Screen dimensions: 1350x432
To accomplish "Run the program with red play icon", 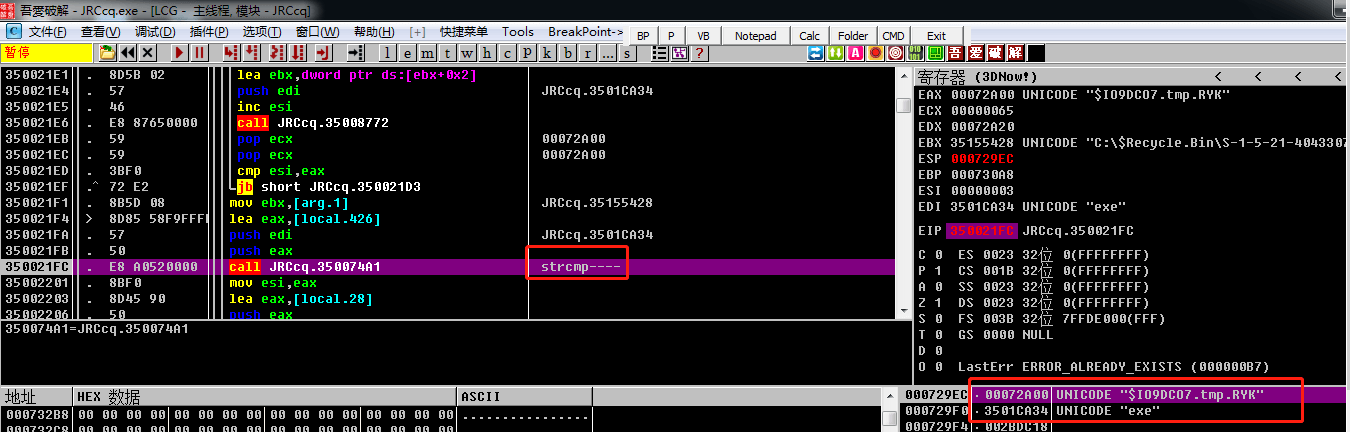I will coord(179,52).
